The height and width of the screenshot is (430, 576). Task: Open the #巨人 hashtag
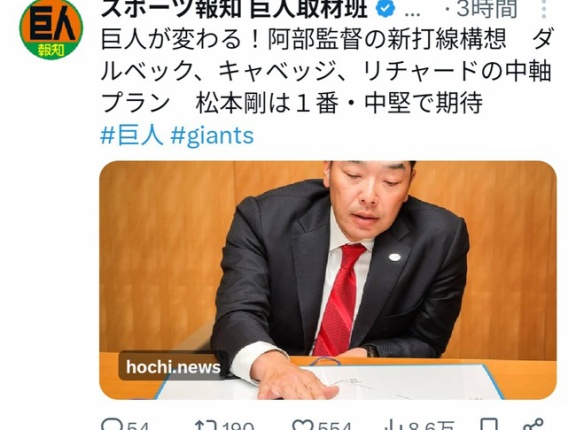pyautogui.click(x=132, y=135)
